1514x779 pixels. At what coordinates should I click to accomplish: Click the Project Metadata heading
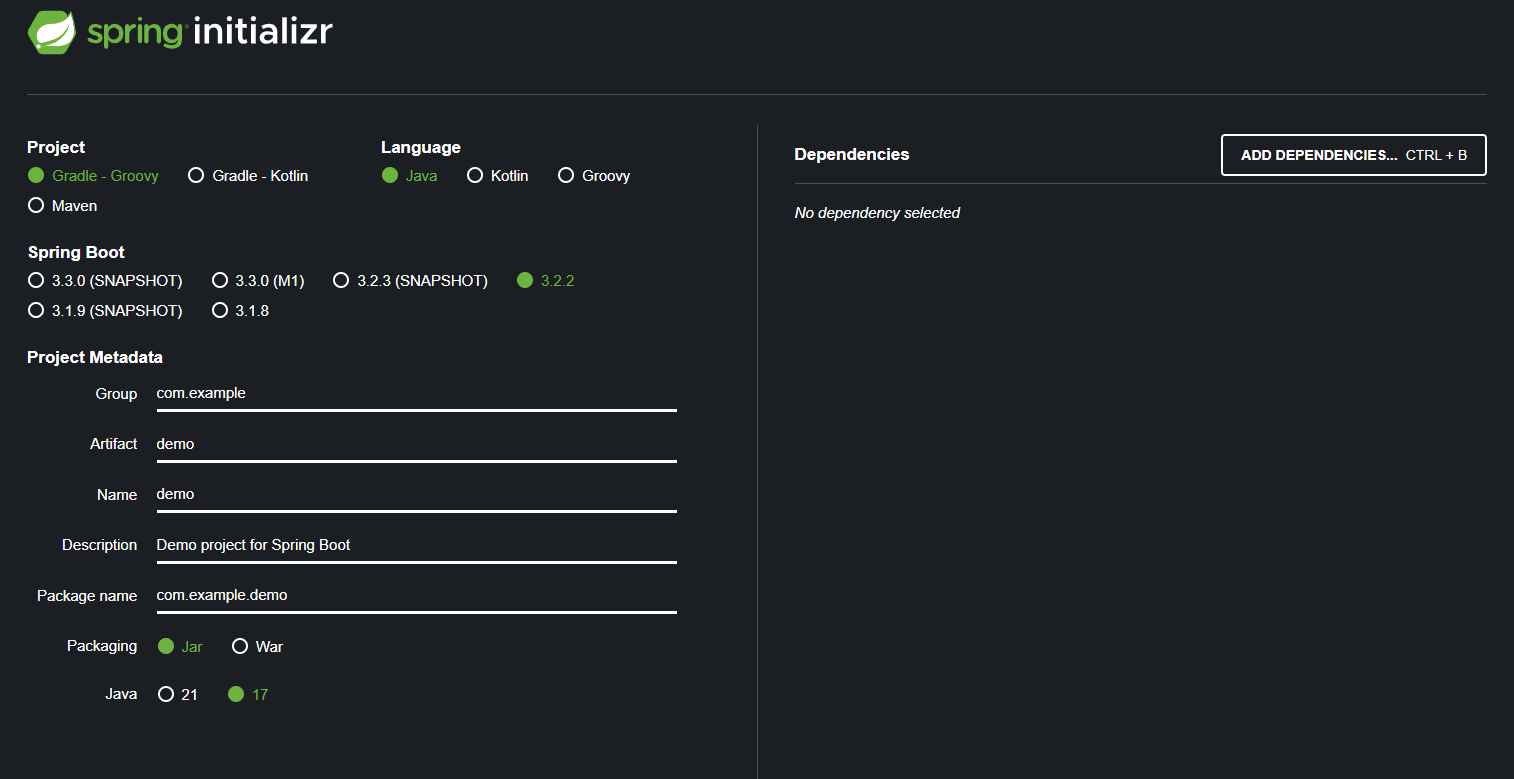point(95,358)
